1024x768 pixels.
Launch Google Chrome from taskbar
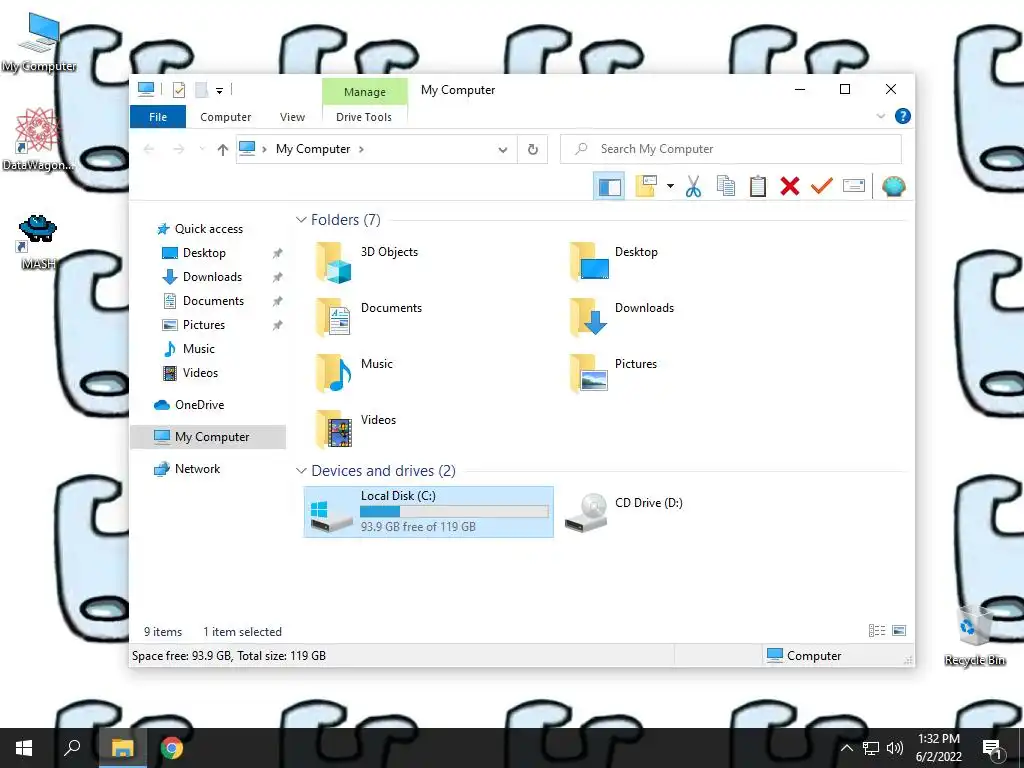coord(172,748)
